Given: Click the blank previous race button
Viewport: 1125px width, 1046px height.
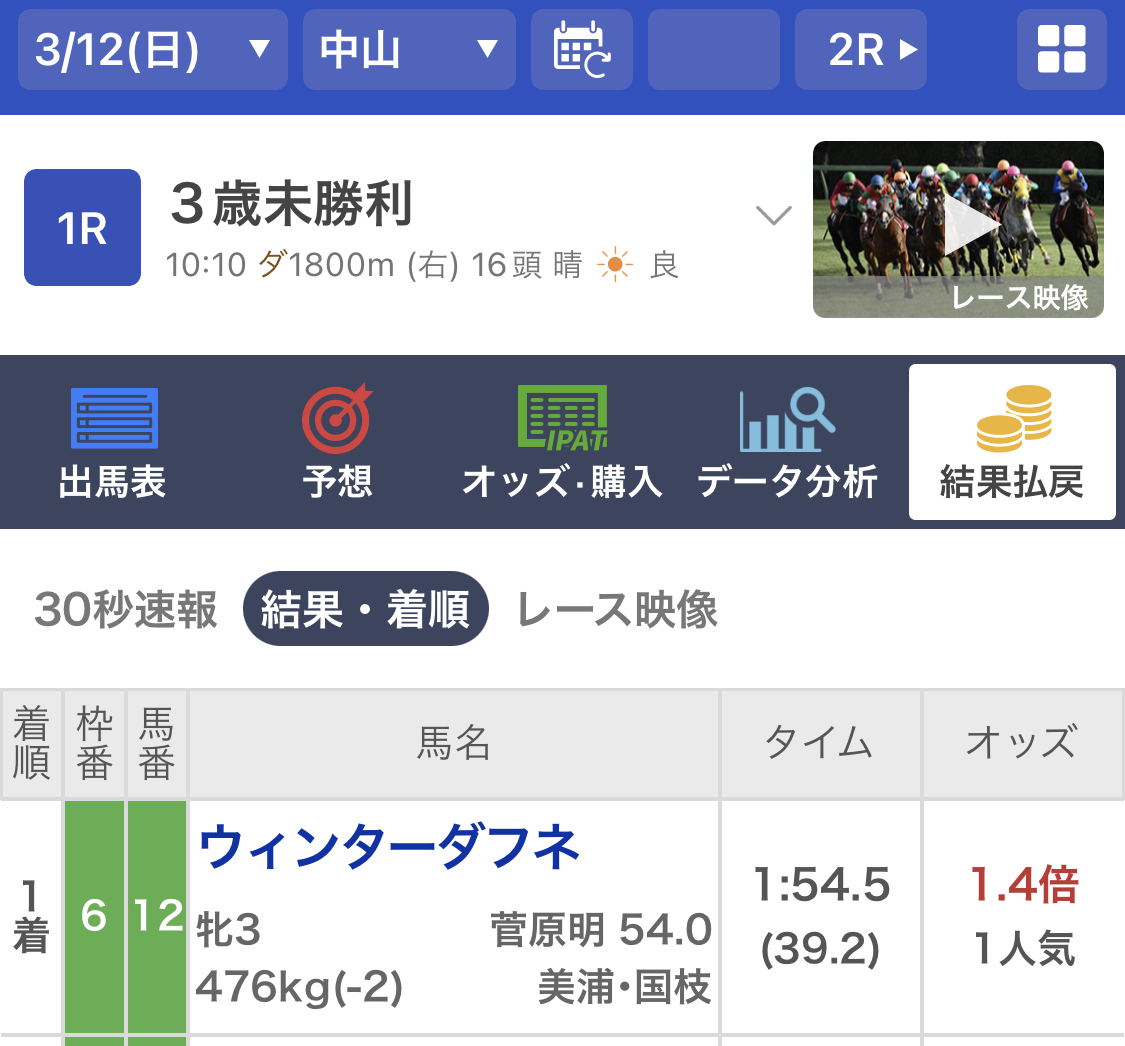Looking at the screenshot, I should [x=713, y=50].
